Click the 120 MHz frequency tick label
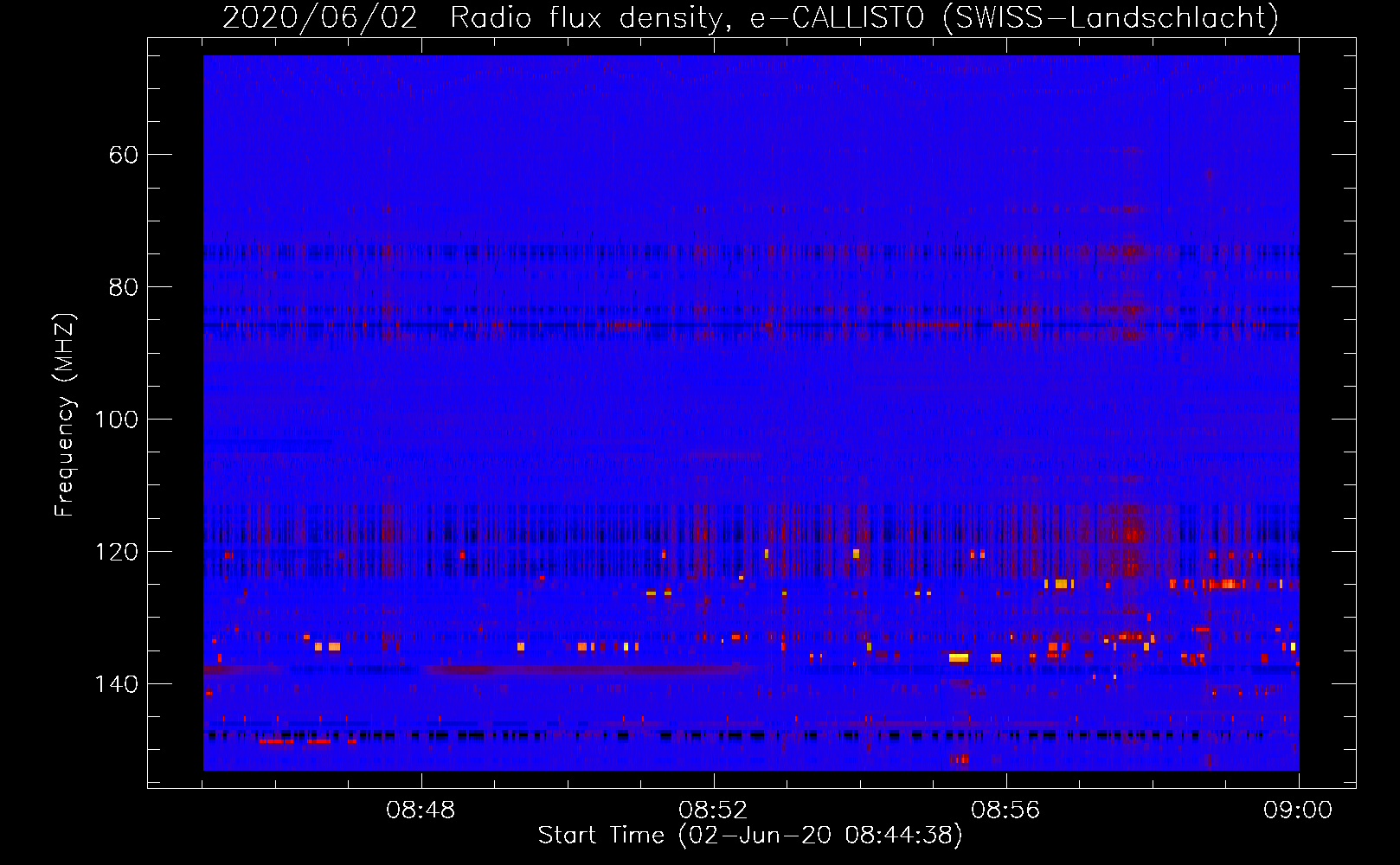 (117, 552)
